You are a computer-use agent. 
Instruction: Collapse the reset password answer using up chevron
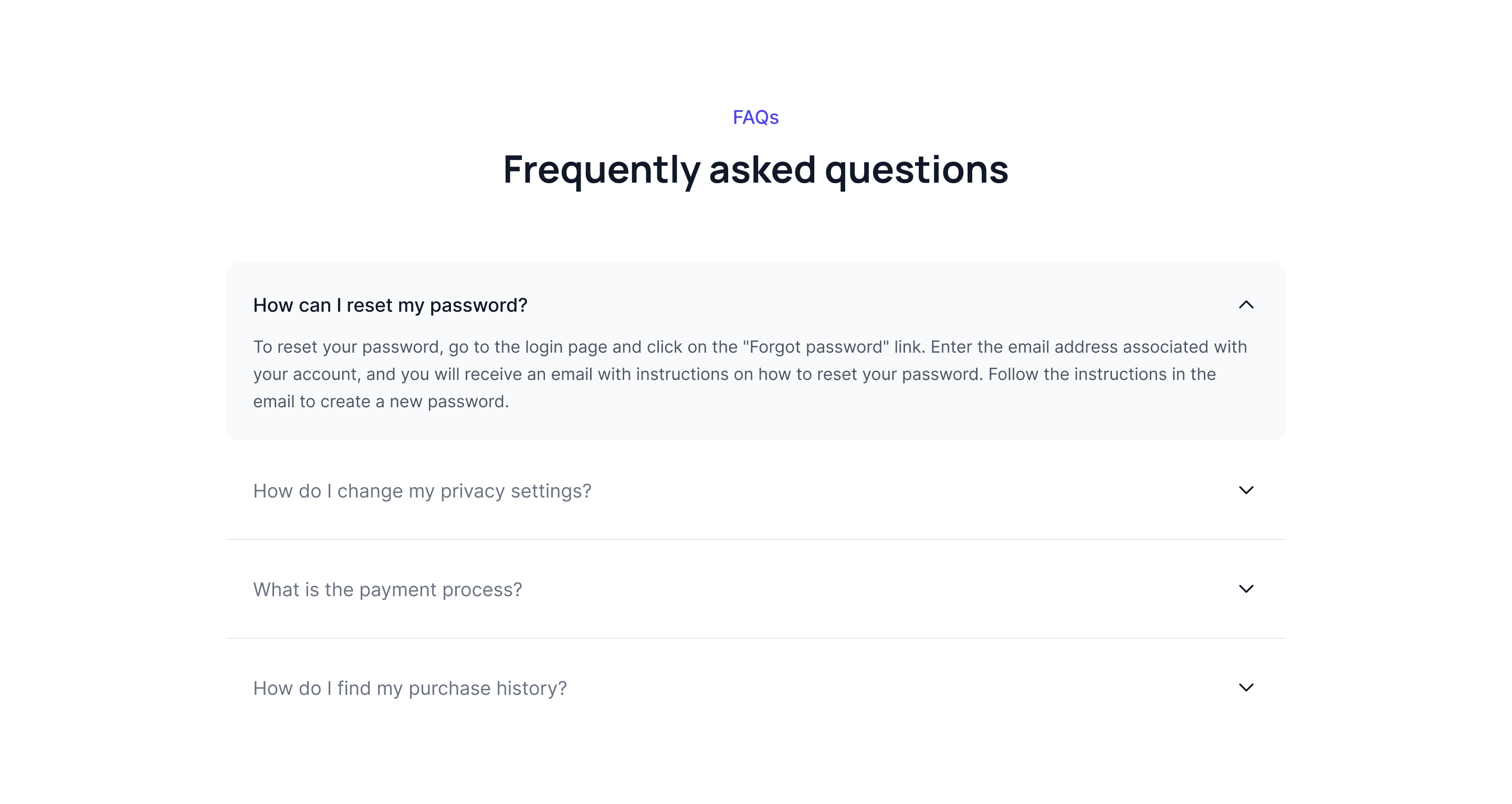pos(1245,304)
